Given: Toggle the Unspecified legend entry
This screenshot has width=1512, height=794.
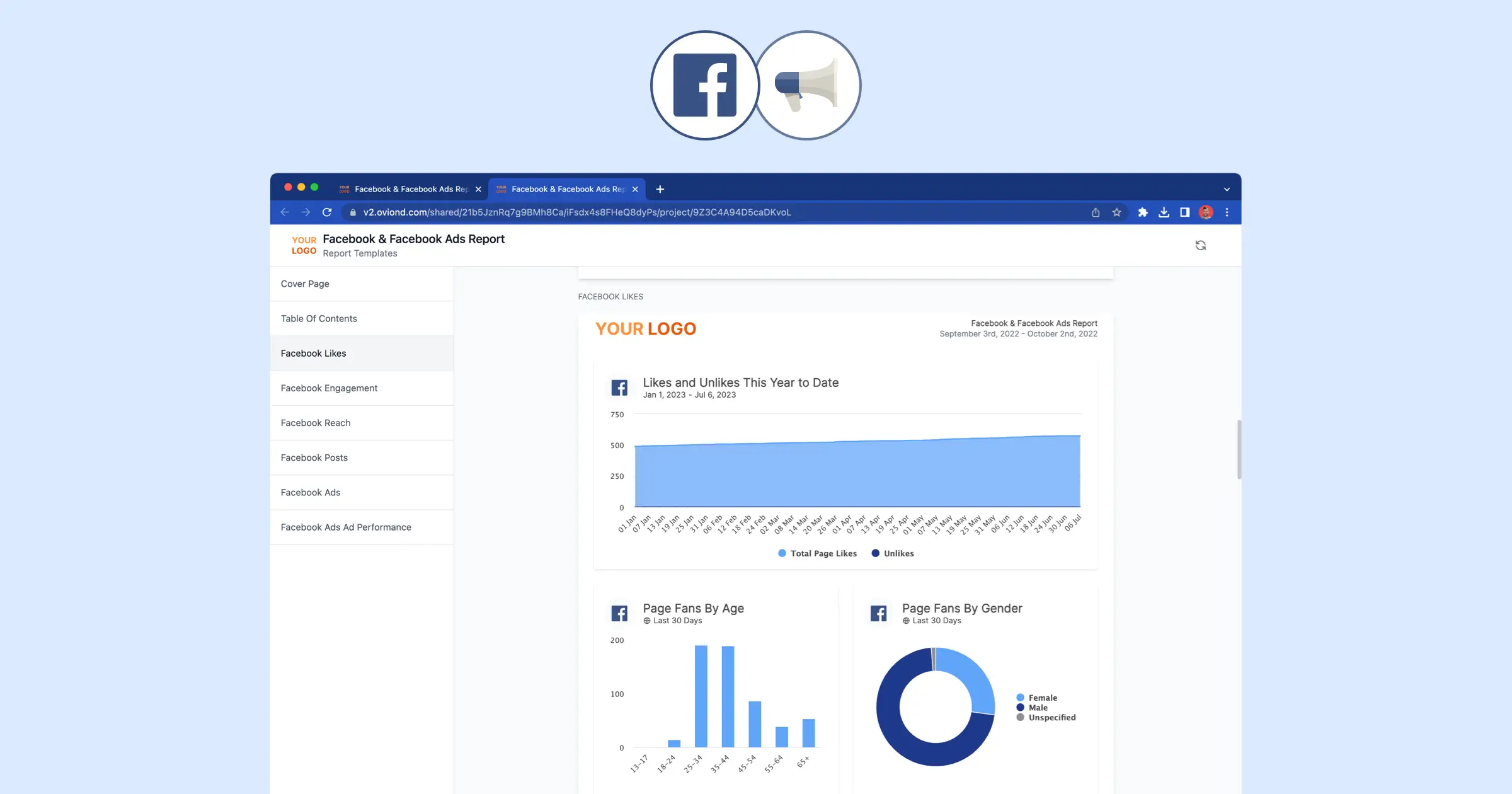Looking at the screenshot, I should point(1046,717).
